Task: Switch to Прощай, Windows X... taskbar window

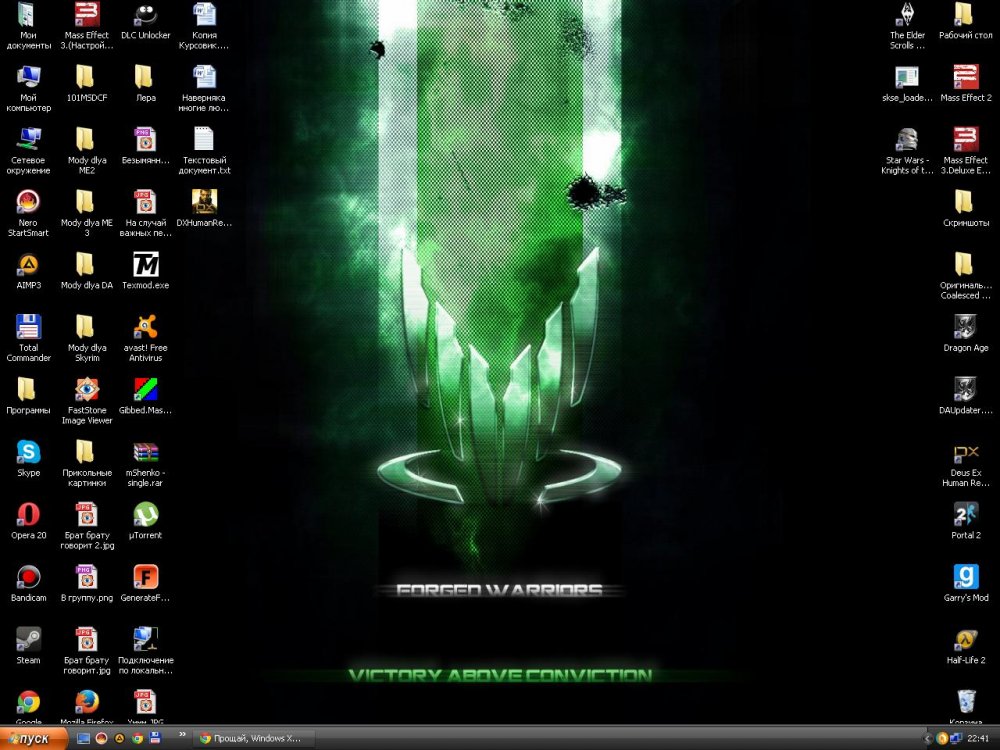Action: [254, 738]
